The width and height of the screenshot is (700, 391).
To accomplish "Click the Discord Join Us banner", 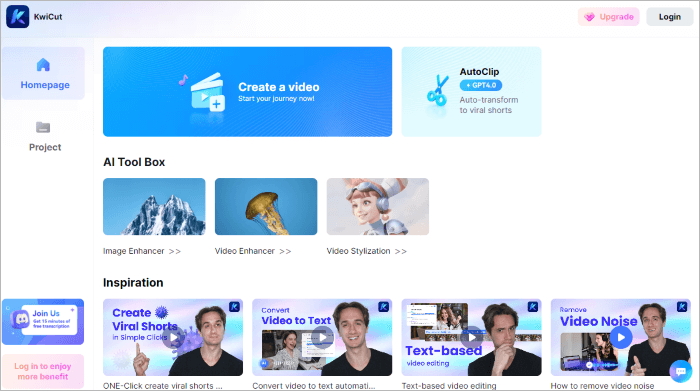I will (43, 322).
